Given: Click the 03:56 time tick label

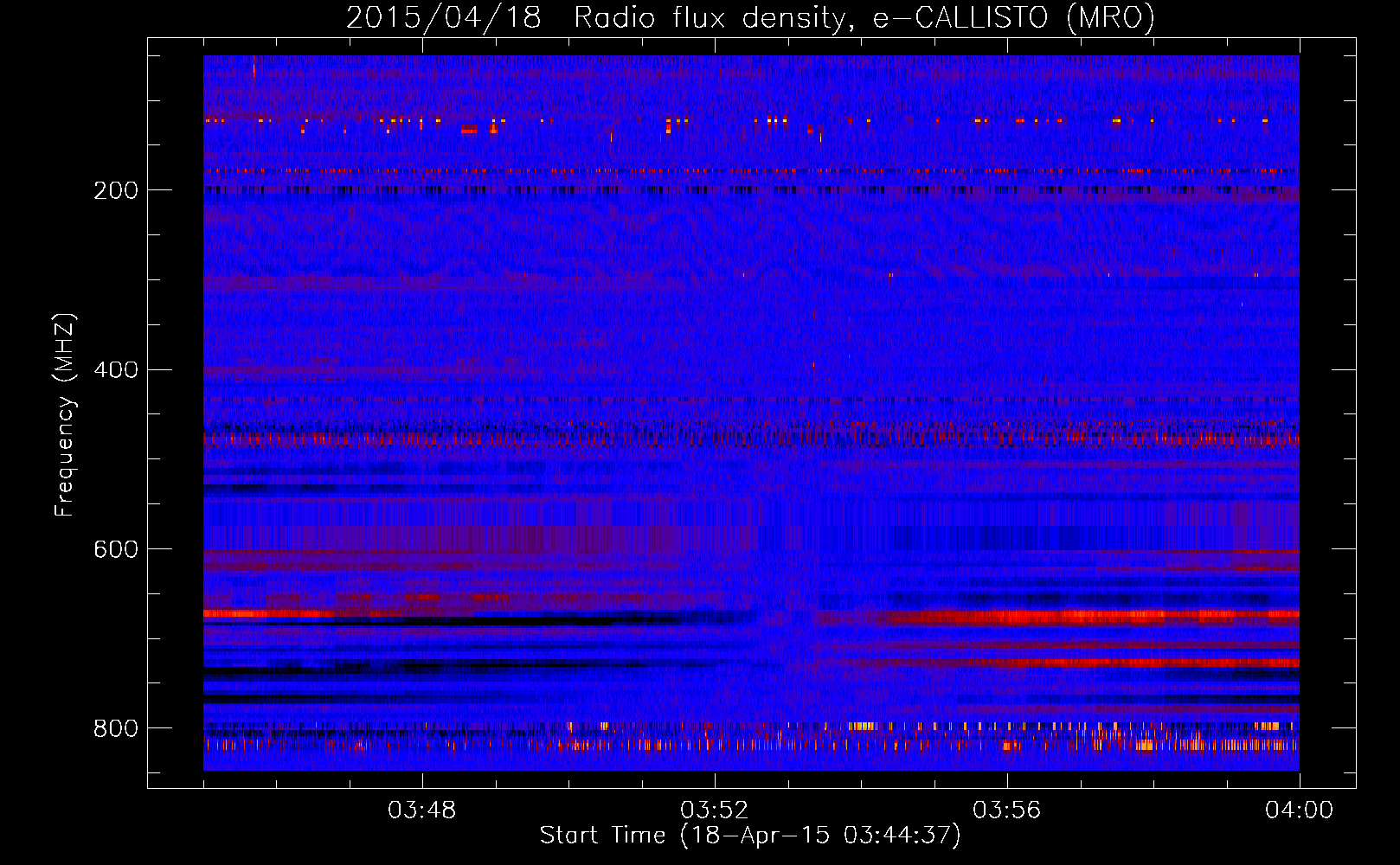Looking at the screenshot, I should (x=1007, y=811).
